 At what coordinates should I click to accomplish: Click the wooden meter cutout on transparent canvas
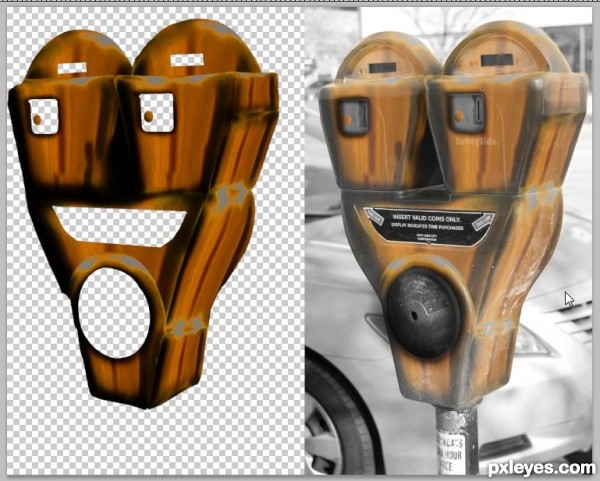tap(143, 214)
